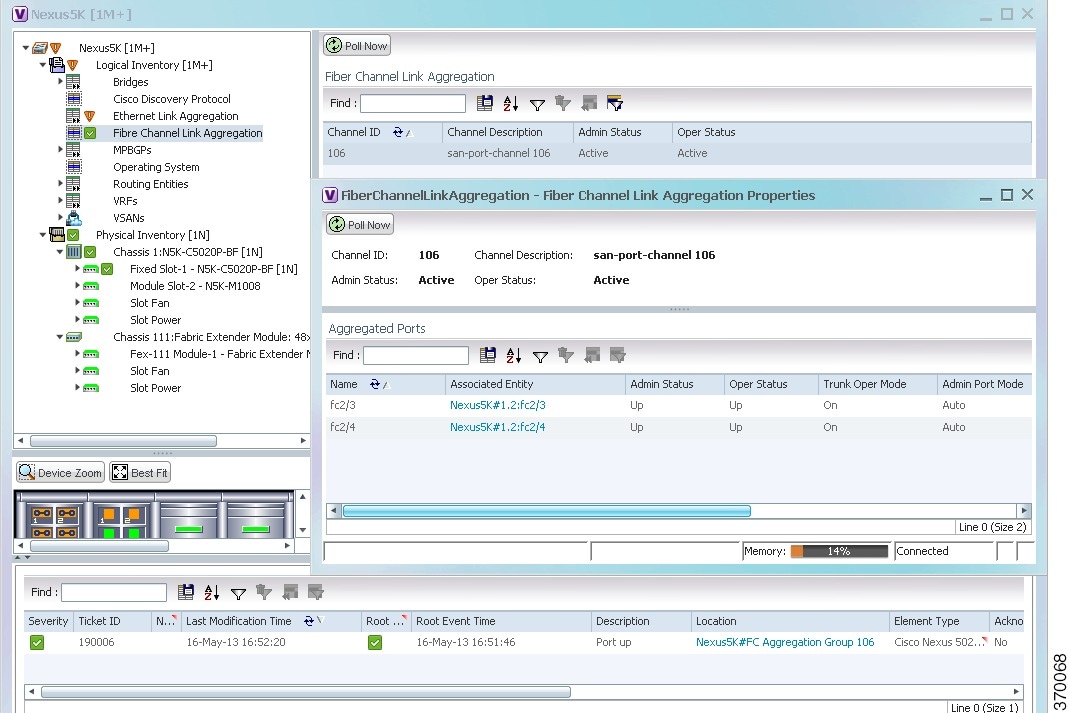Click the Device Zoom button

(61, 472)
